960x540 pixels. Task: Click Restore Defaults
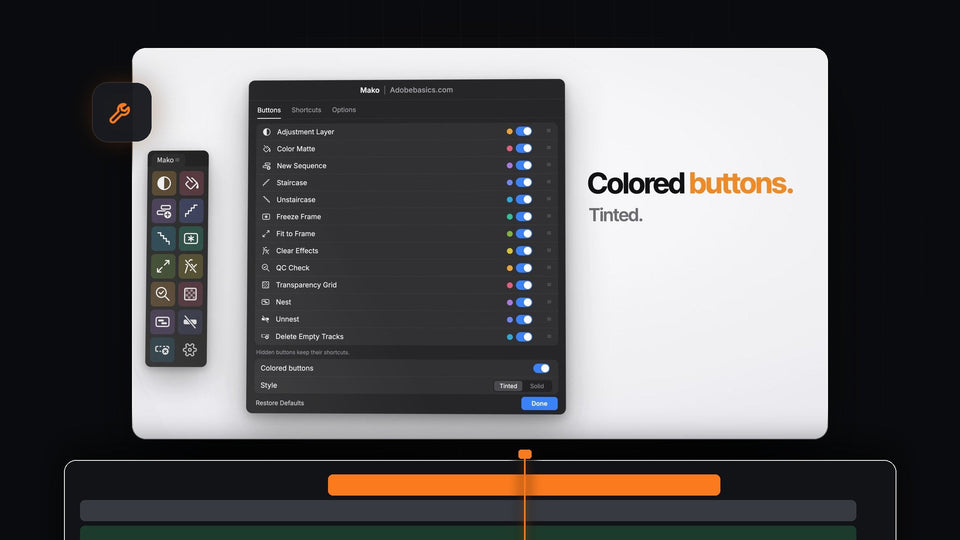click(x=280, y=403)
